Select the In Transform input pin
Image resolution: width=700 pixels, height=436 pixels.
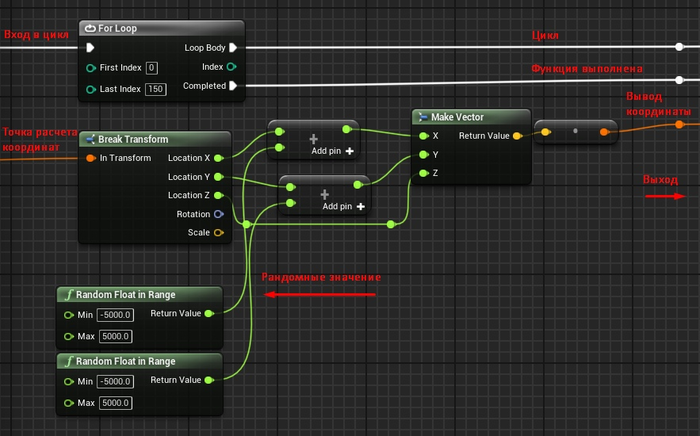point(91,158)
